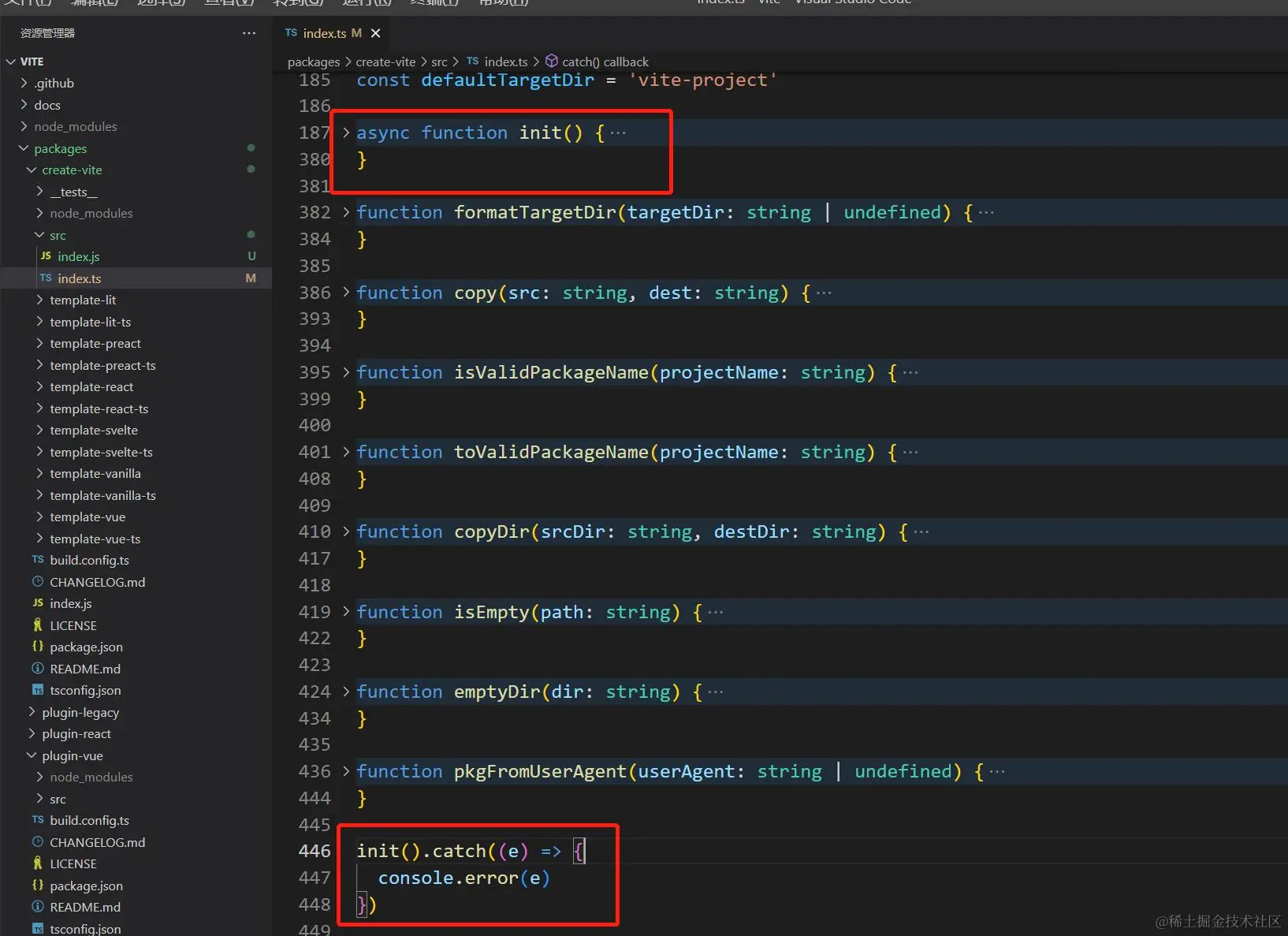The image size is (1288, 936).
Task: Click CHANGELOG.md clock icon under plugin-vue
Action: [38, 842]
